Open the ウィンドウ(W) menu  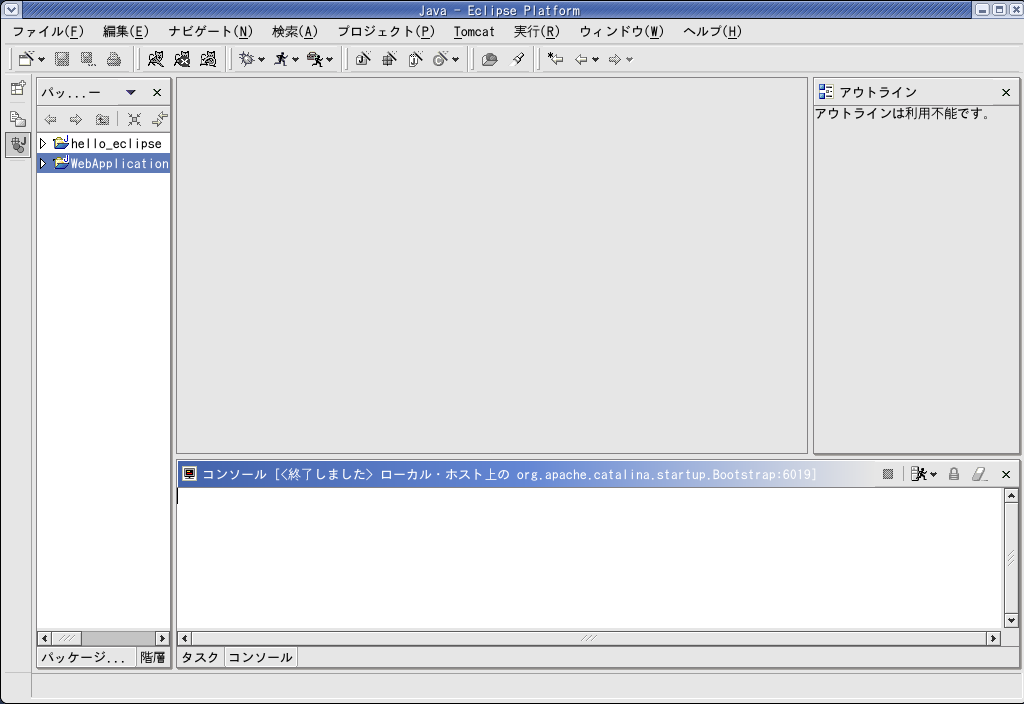(x=621, y=31)
